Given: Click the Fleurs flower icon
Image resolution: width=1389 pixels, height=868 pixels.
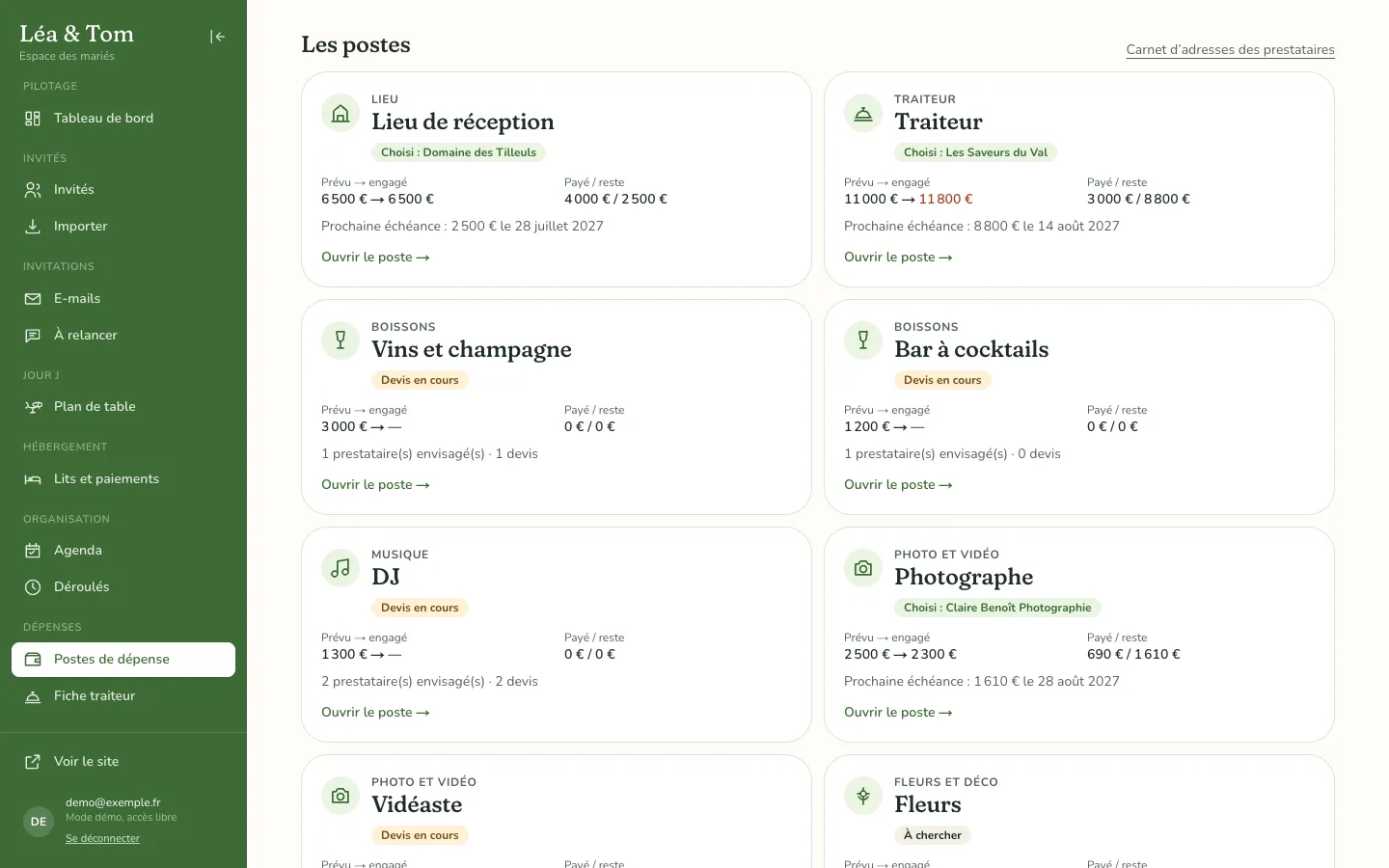Looking at the screenshot, I should tap(863, 797).
